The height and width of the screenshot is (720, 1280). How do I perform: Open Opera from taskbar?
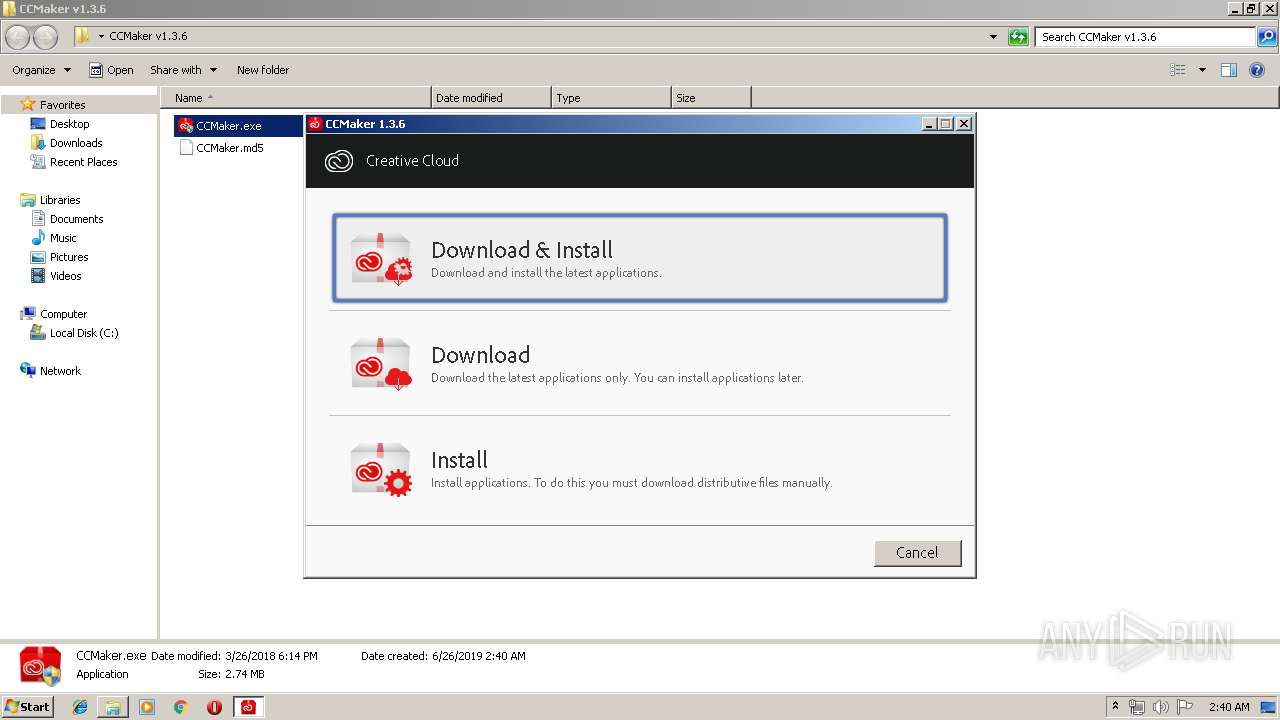tap(214, 707)
